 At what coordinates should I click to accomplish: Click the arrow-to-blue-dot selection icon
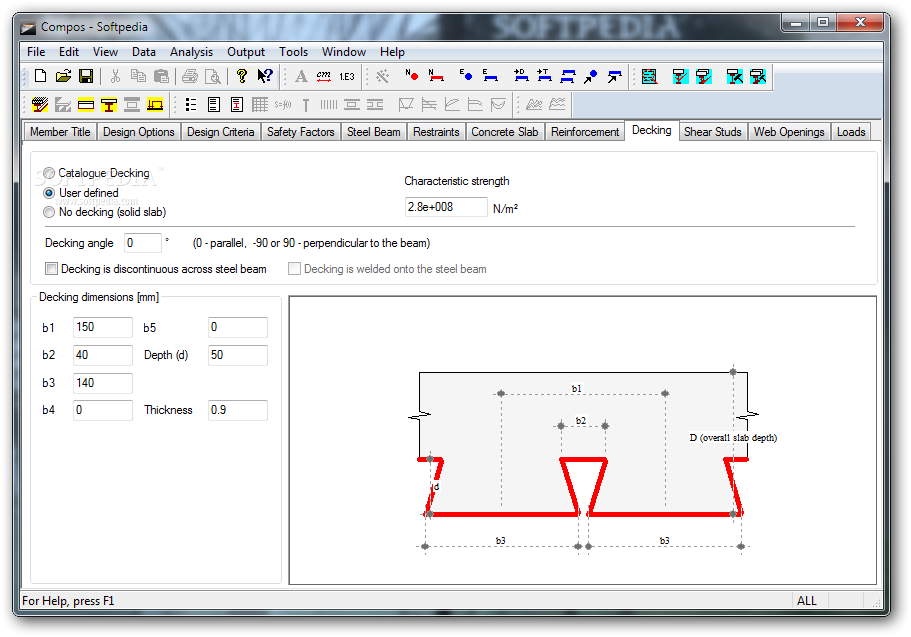(591, 76)
